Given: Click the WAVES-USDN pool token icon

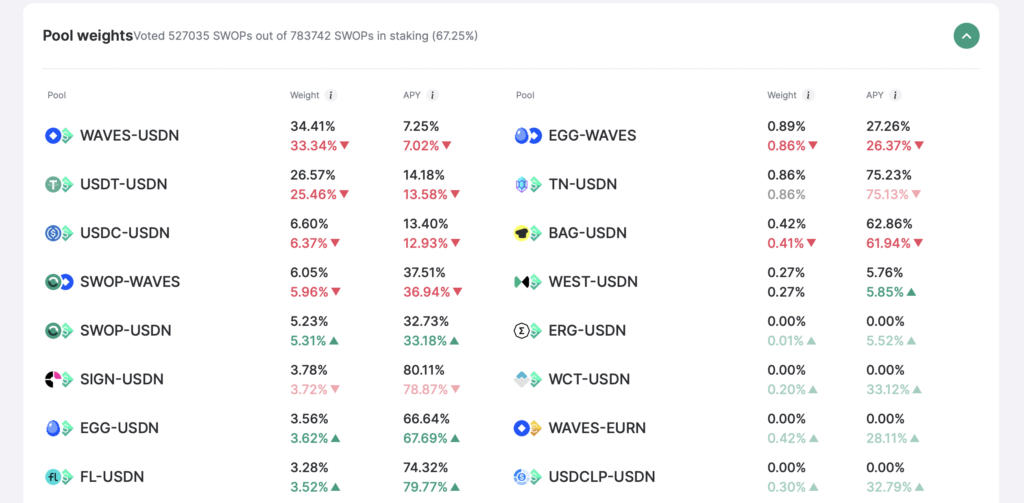Looking at the screenshot, I should (x=59, y=136).
